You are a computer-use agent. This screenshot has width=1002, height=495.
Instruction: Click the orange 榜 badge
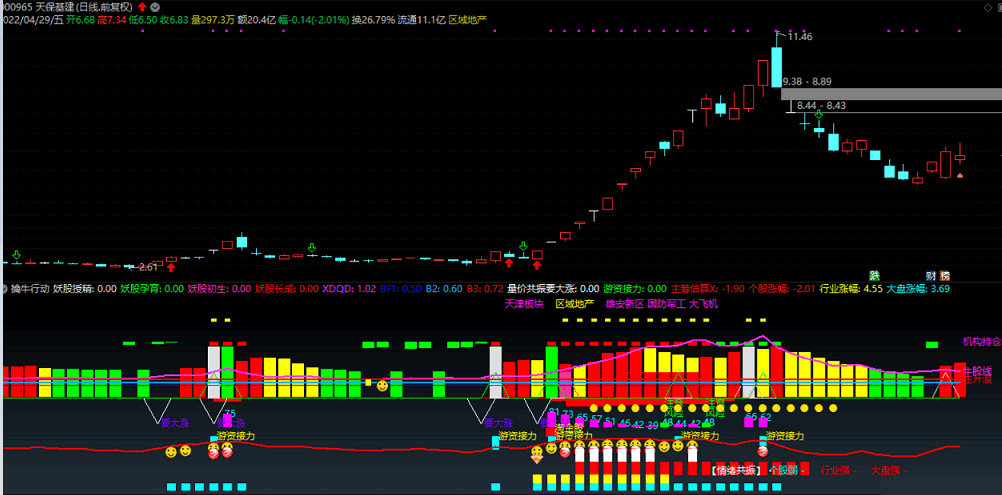click(x=944, y=276)
